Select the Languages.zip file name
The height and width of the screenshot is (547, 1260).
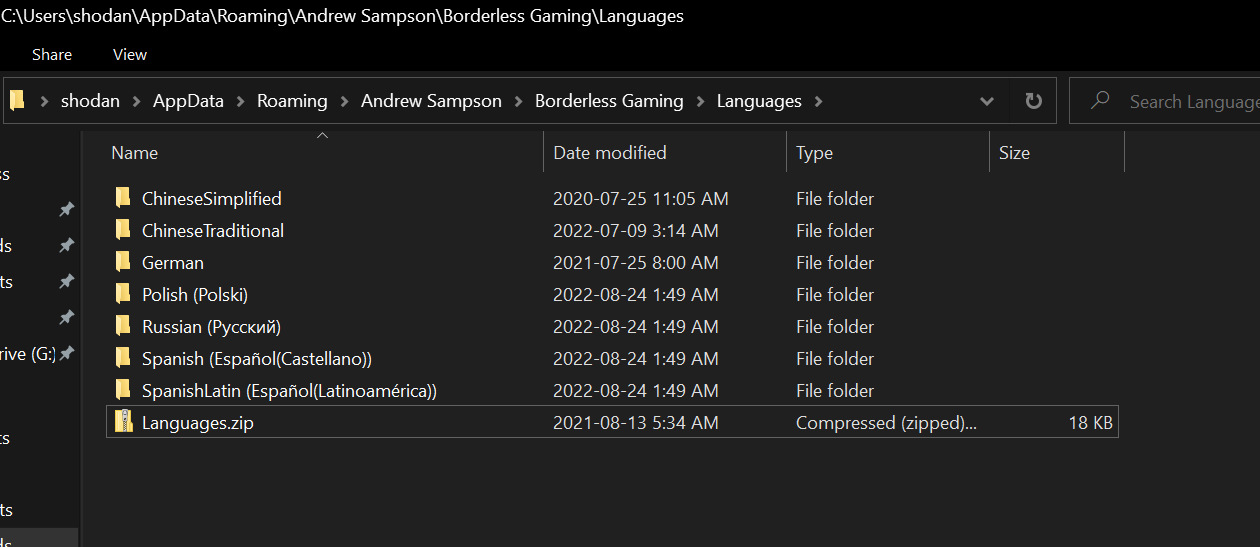[198, 422]
